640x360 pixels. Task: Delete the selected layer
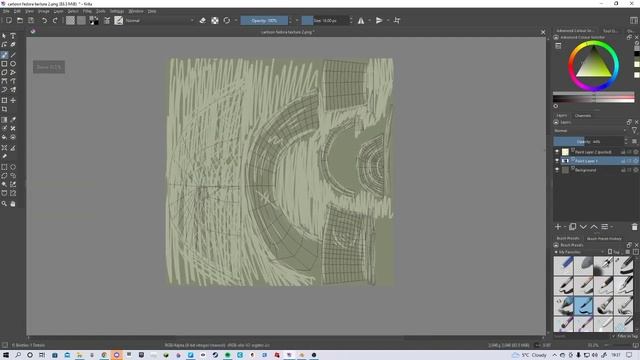click(x=634, y=227)
